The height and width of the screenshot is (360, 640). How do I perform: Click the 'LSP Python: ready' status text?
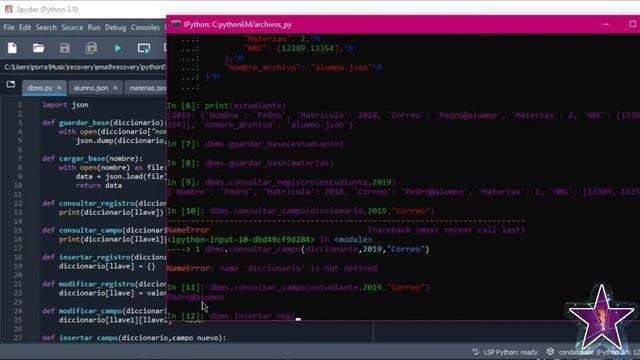(x=511, y=352)
